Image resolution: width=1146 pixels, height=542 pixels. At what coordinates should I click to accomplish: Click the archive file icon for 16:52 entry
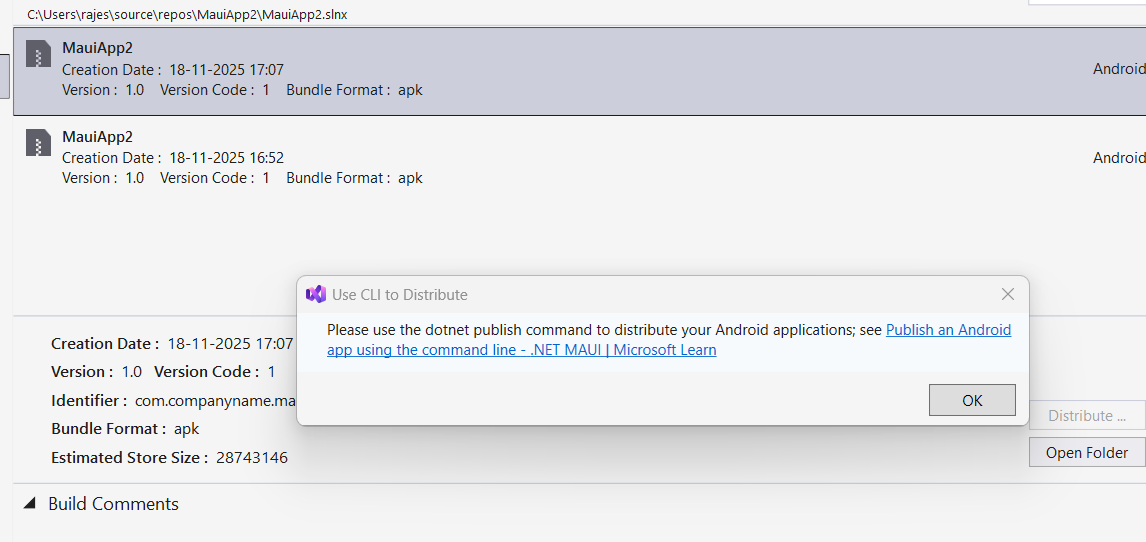coord(38,142)
